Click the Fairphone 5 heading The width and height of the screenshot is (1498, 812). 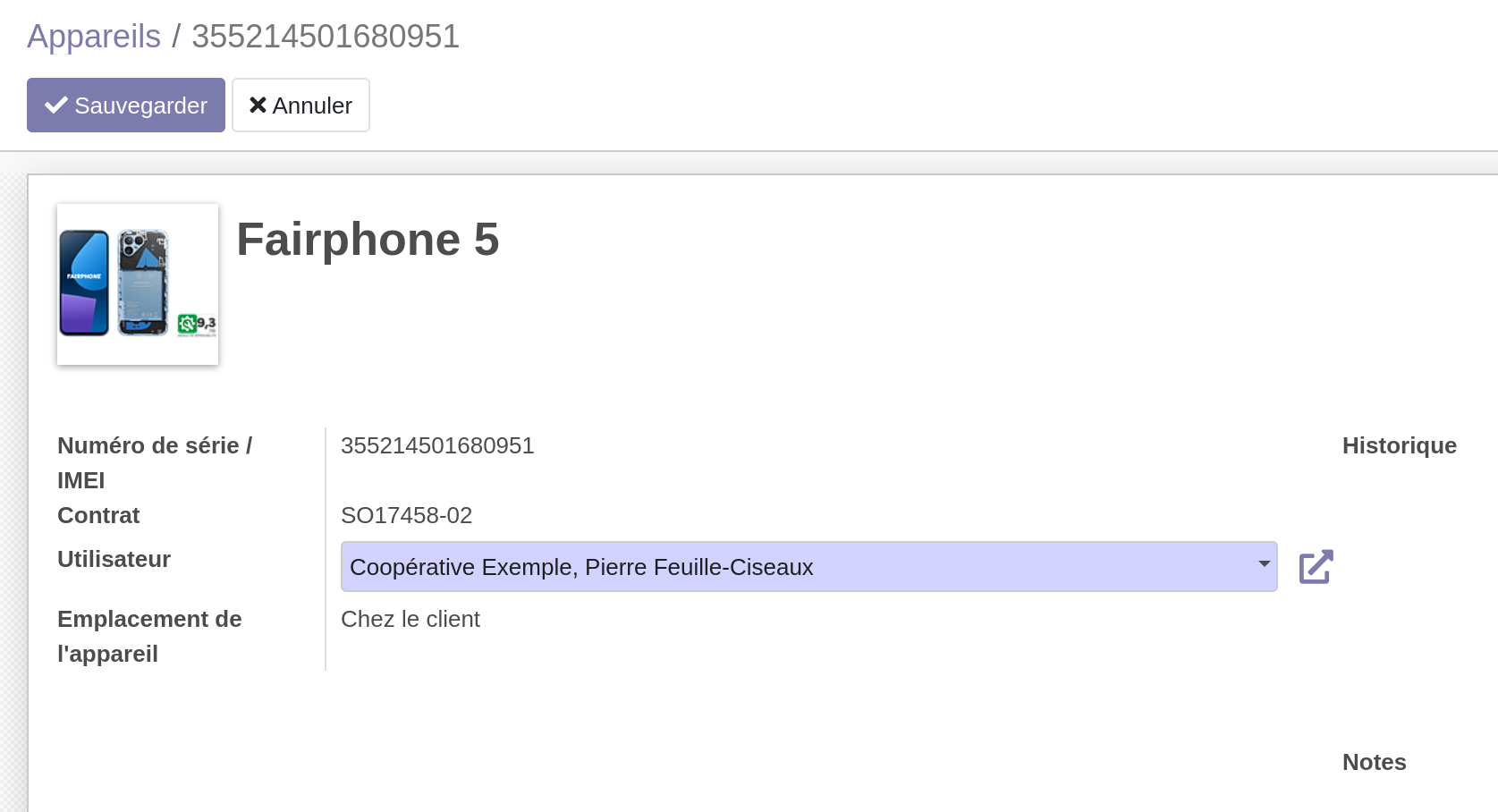click(368, 240)
